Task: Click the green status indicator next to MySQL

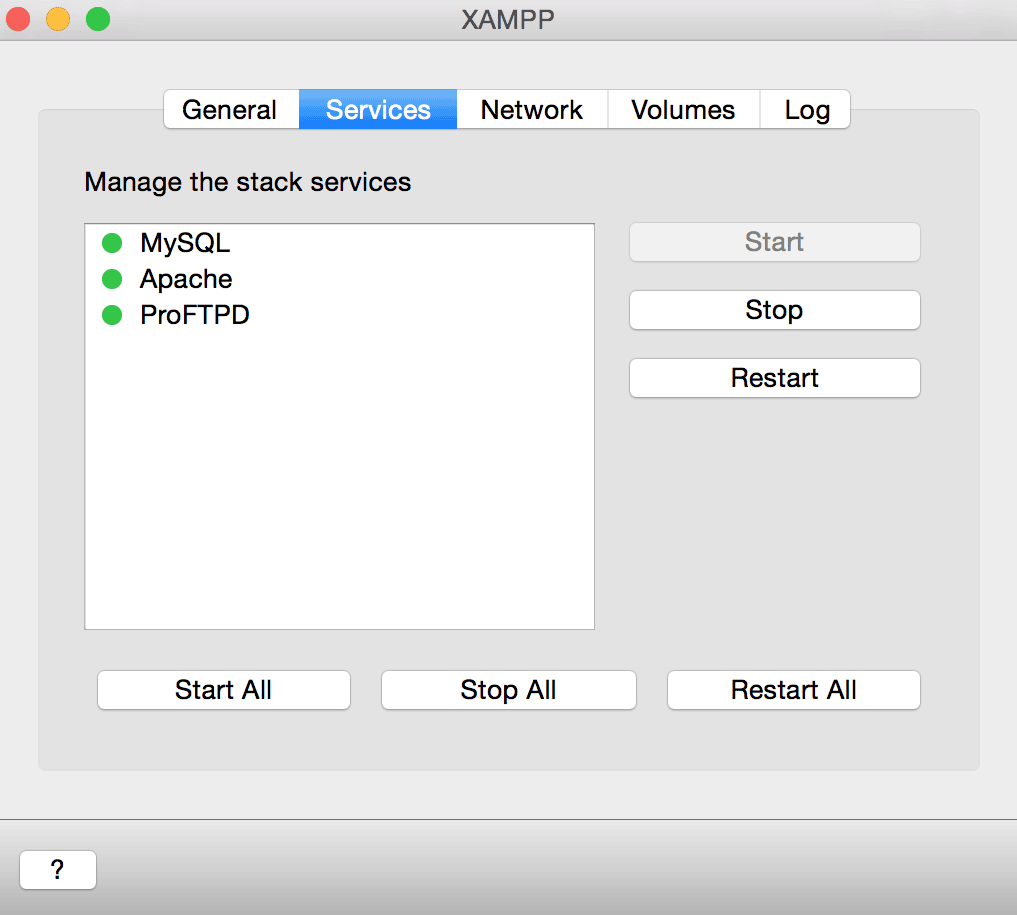Action: click(x=111, y=242)
